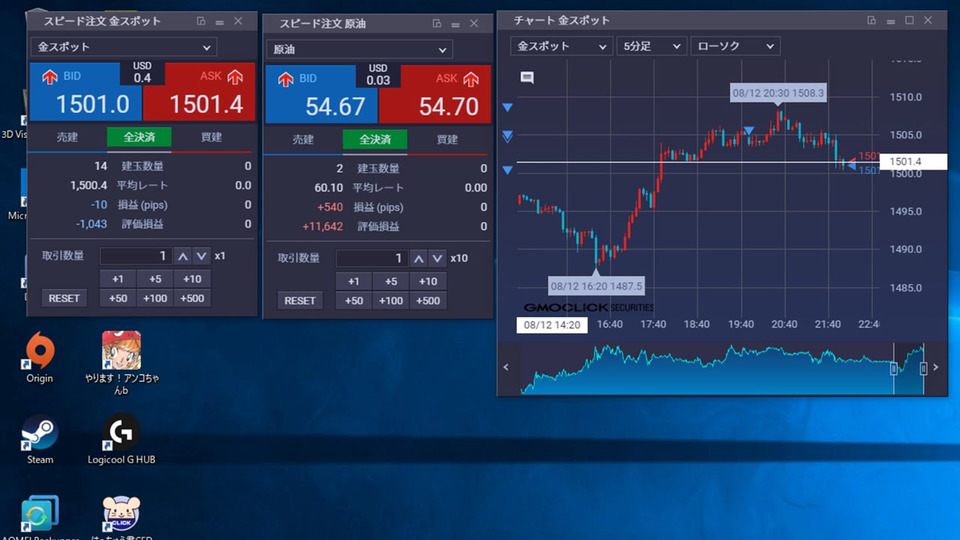This screenshot has height=540, width=960.
Task: Minimize the 金スポット speed order window
Action: [x=219, y=22]
